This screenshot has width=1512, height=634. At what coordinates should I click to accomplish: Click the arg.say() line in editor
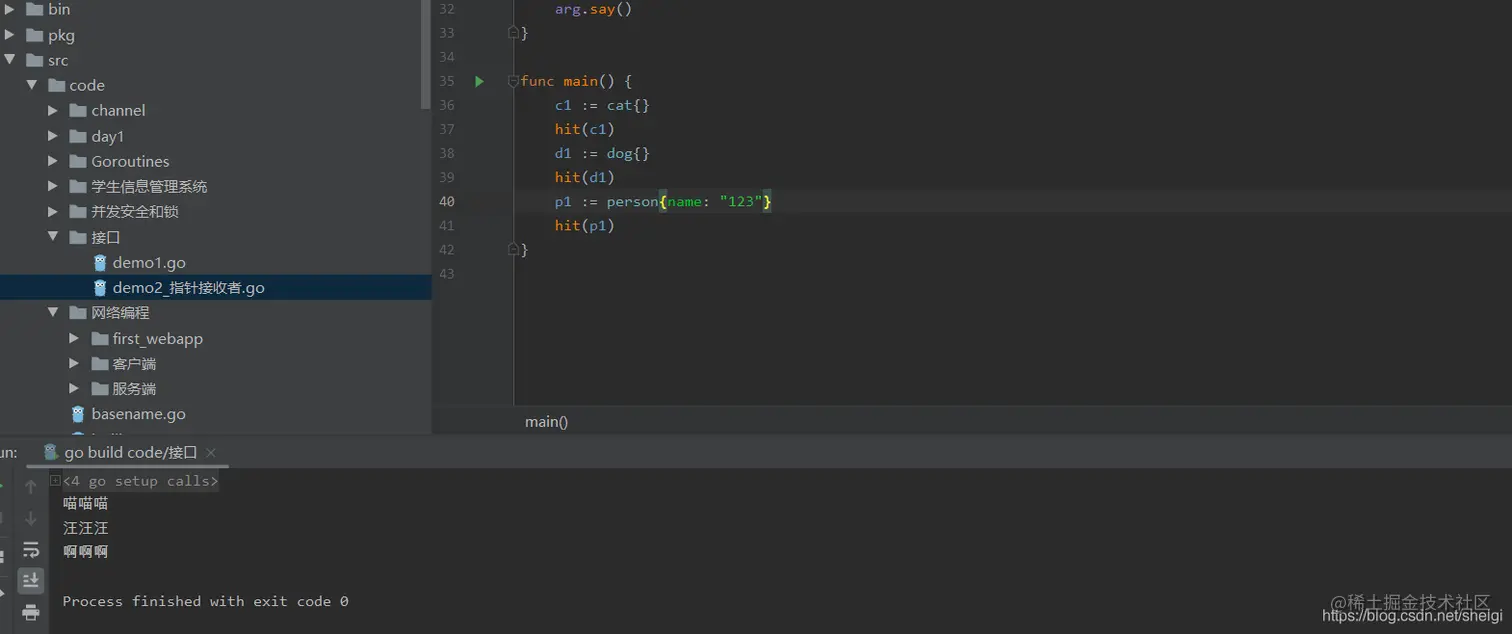(593, 9)
